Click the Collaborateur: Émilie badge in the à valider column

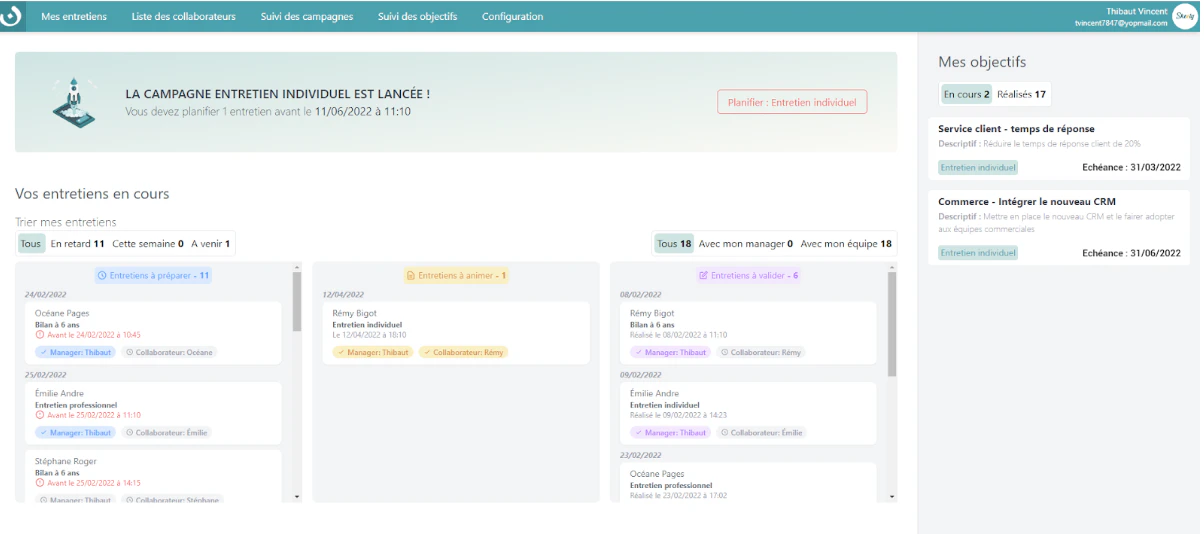click(x=762, y=433)
